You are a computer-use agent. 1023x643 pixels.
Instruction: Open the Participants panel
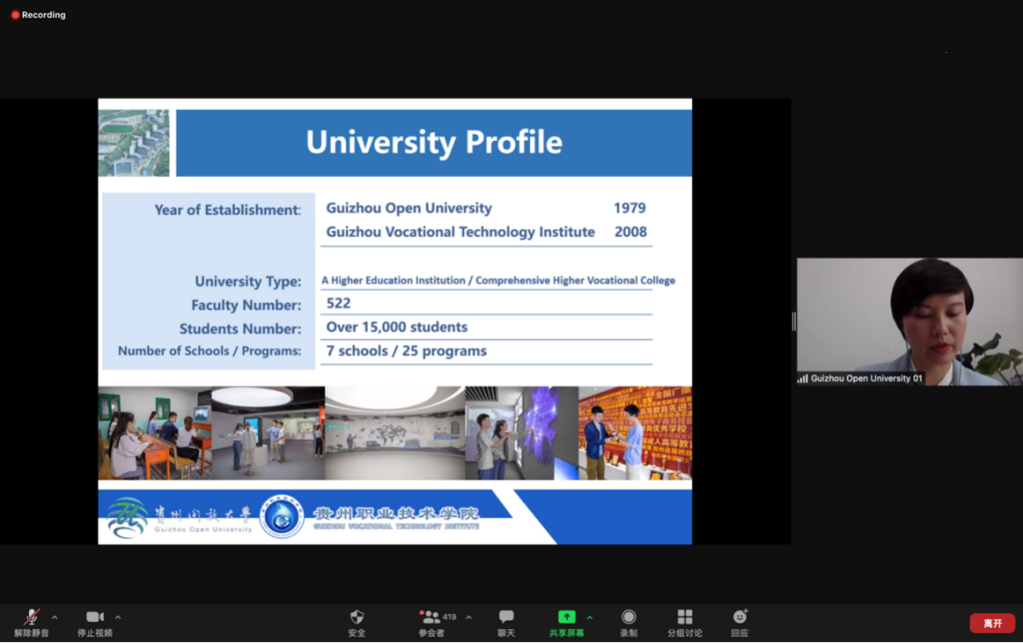pyautogui.click(x=431, y=618)
